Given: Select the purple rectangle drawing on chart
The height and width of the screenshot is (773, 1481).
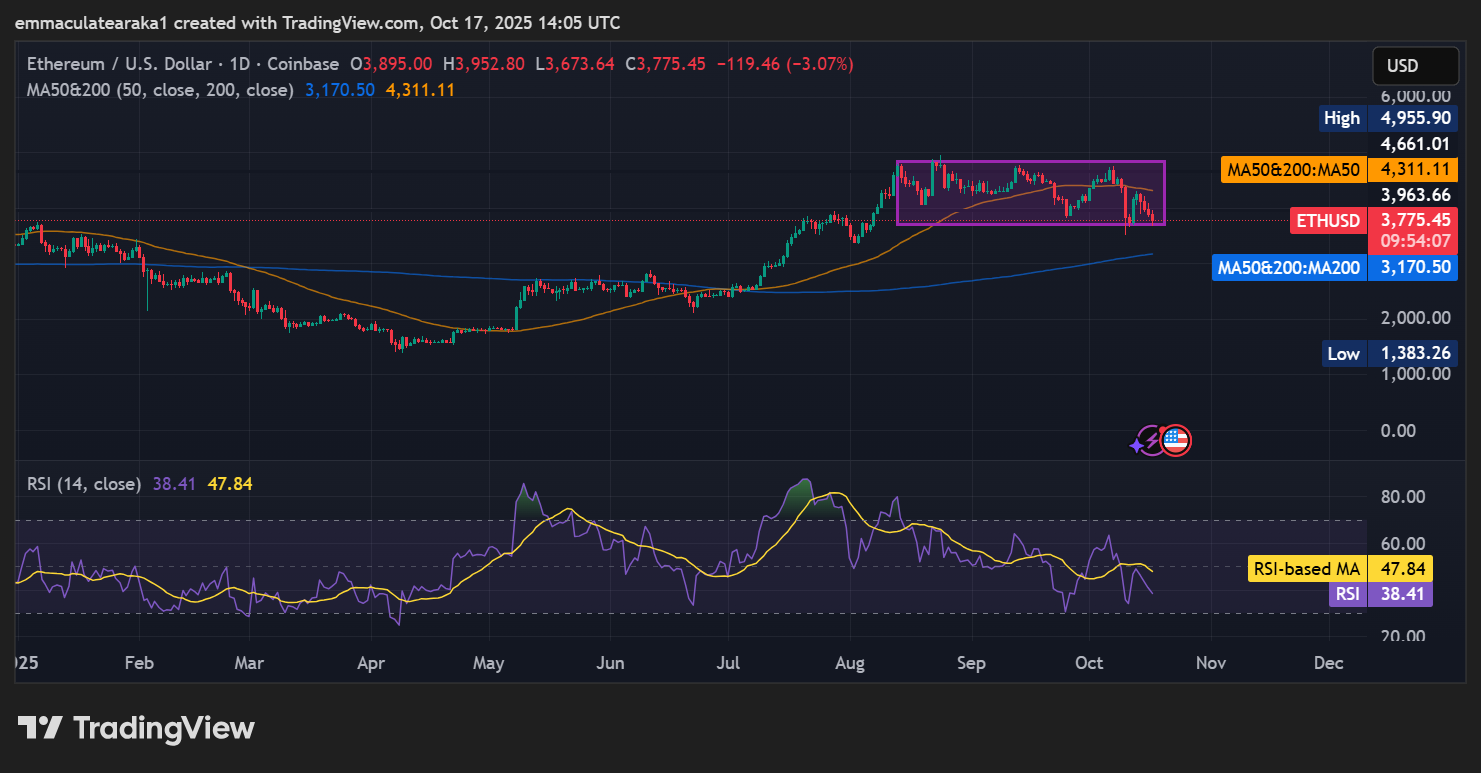Looking at the screenshot, I should tap(1030, 162).
